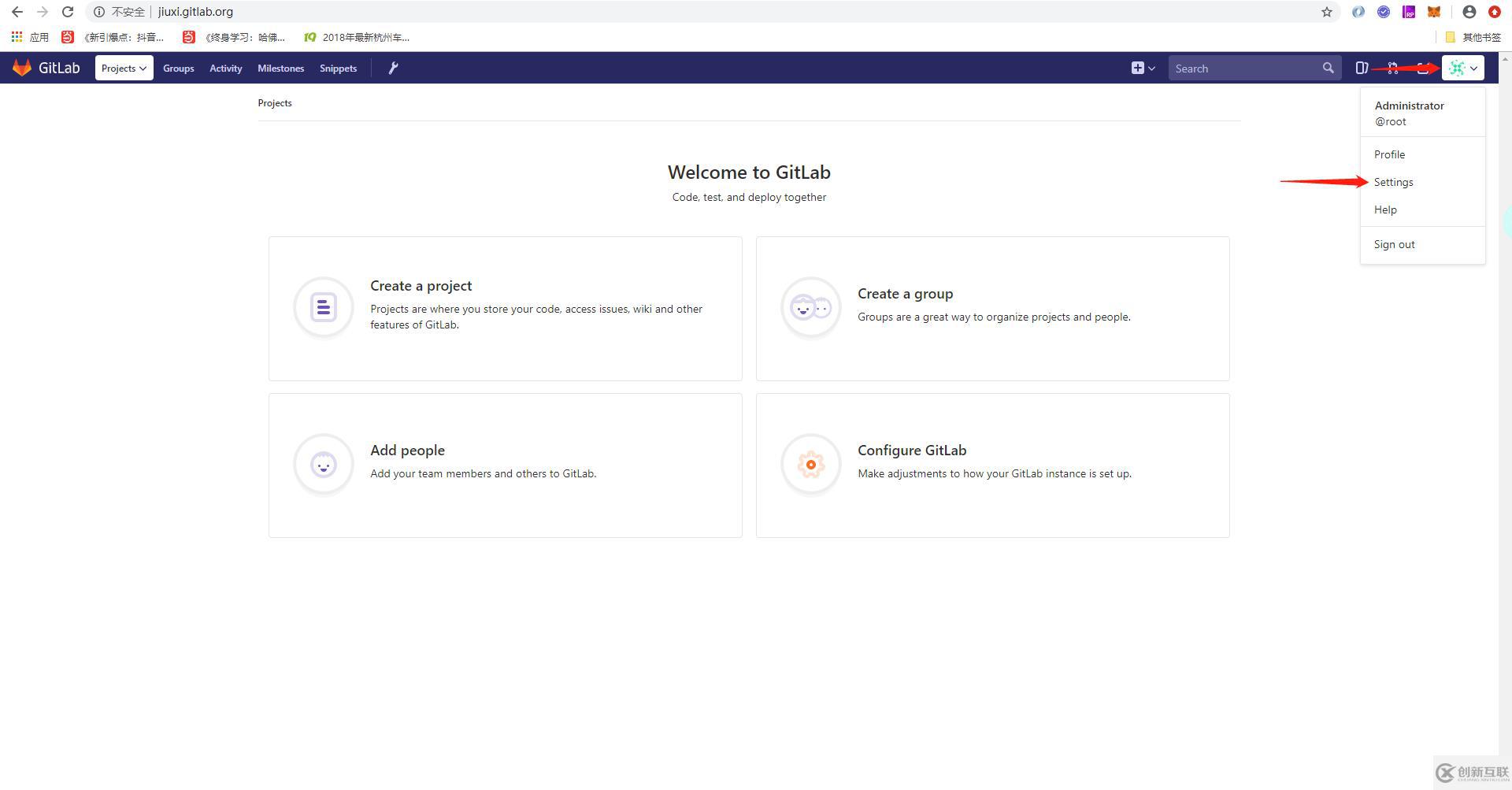
Task: Switch to the Activity tab
Action: click(x=225, y=68)
